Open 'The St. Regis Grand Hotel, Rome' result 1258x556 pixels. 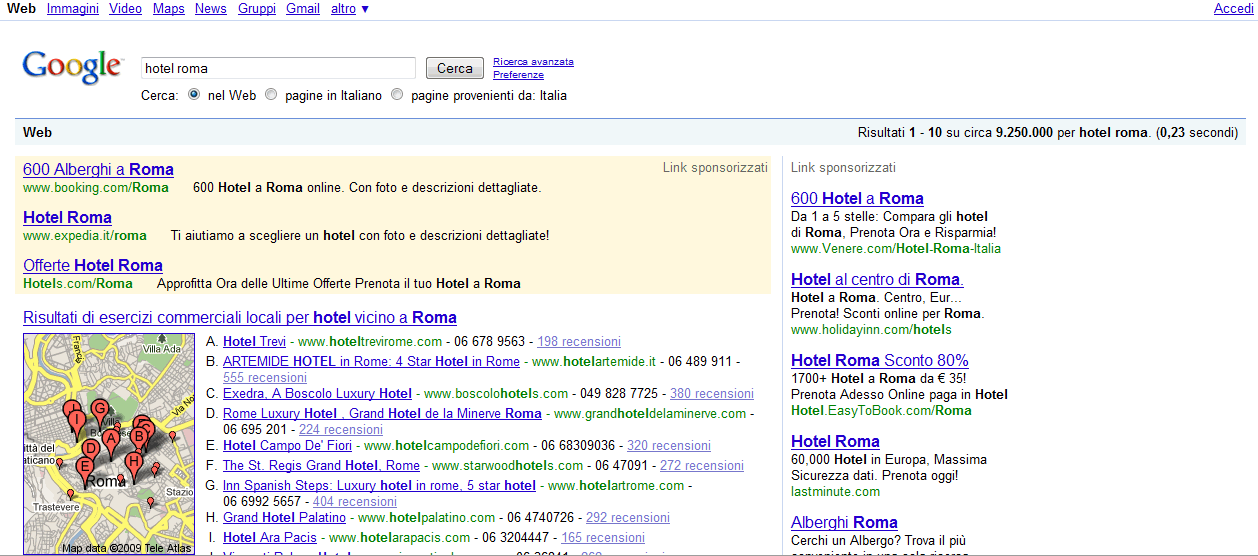pyautogui.click(x=321, y=466)
